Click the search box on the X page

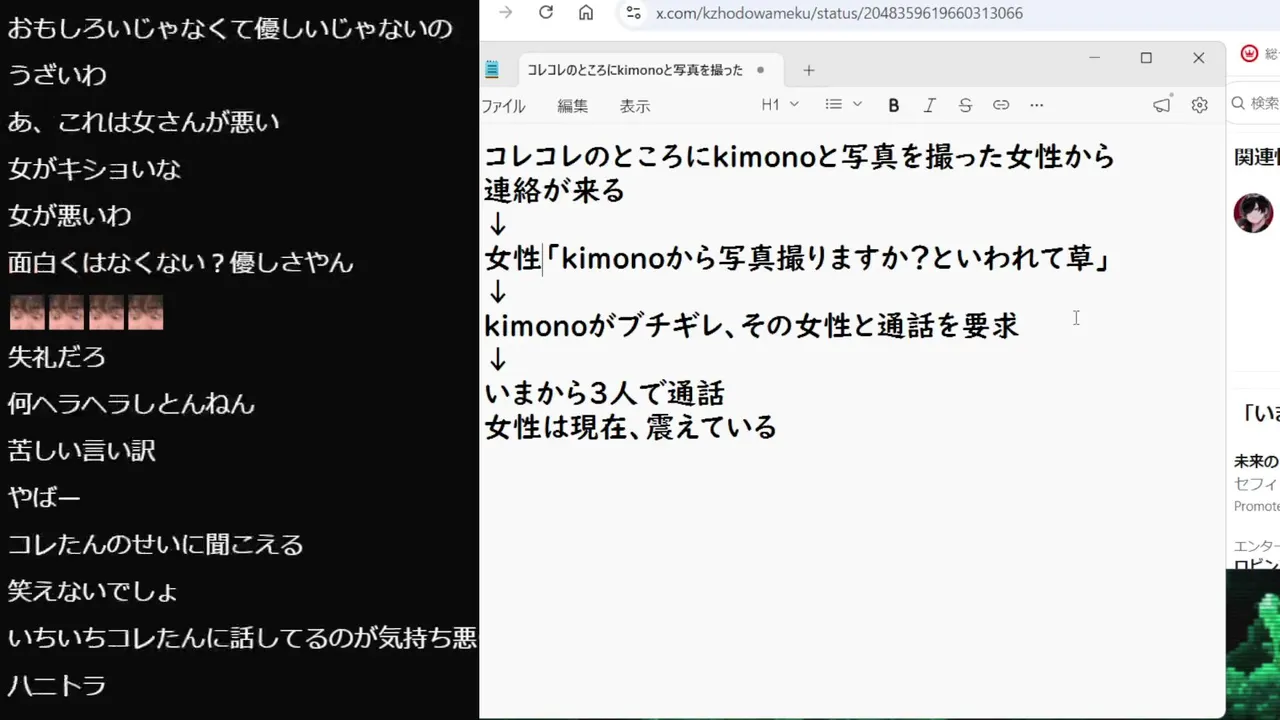tap(1255, 103)
